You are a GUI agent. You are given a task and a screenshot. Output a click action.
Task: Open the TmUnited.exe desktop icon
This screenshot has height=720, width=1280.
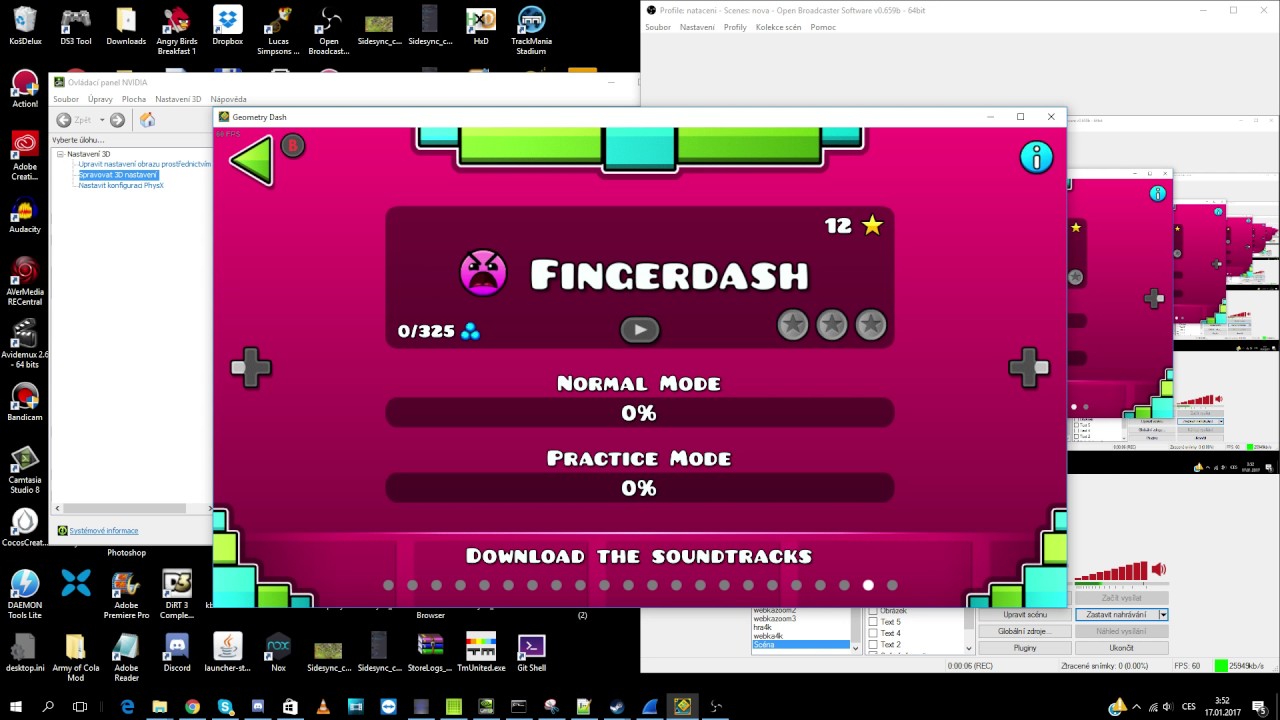[481, 652]
